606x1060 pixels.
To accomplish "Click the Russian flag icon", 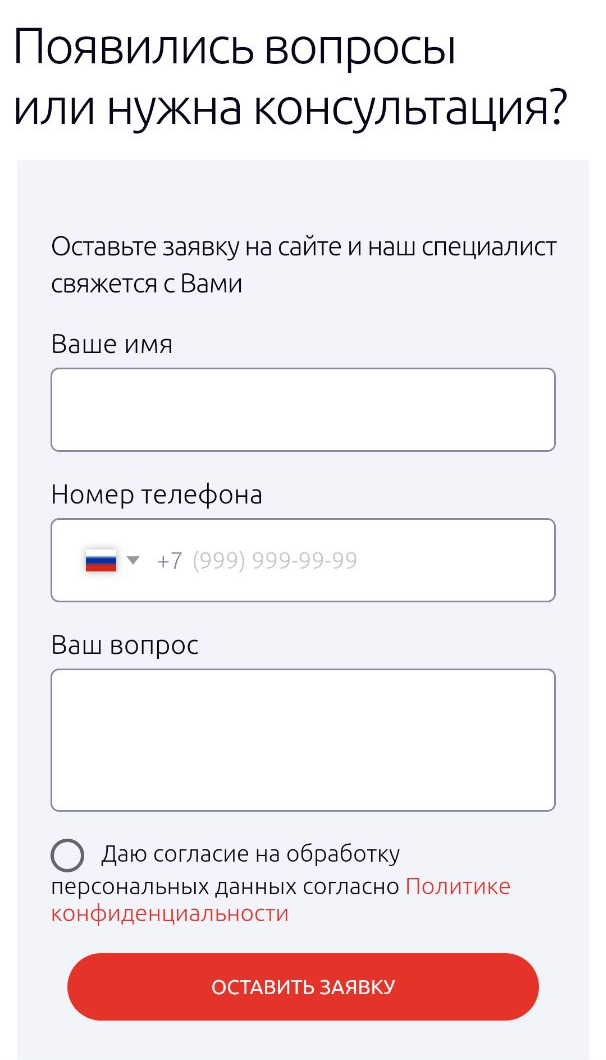I will click(x=101, y=561).
